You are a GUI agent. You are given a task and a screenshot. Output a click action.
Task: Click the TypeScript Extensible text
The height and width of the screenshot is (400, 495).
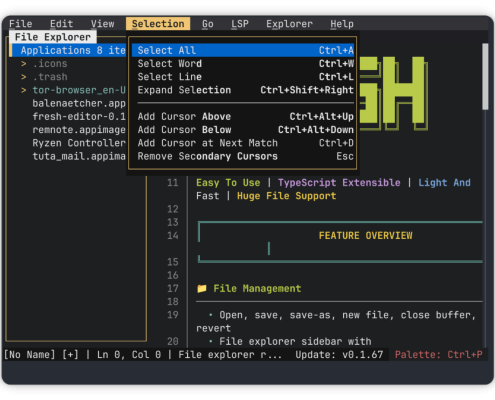pos(339,183)
